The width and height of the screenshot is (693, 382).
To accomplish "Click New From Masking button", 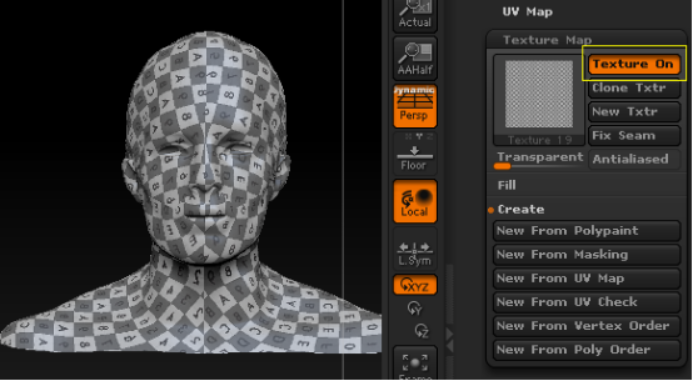I will [586, 255].
